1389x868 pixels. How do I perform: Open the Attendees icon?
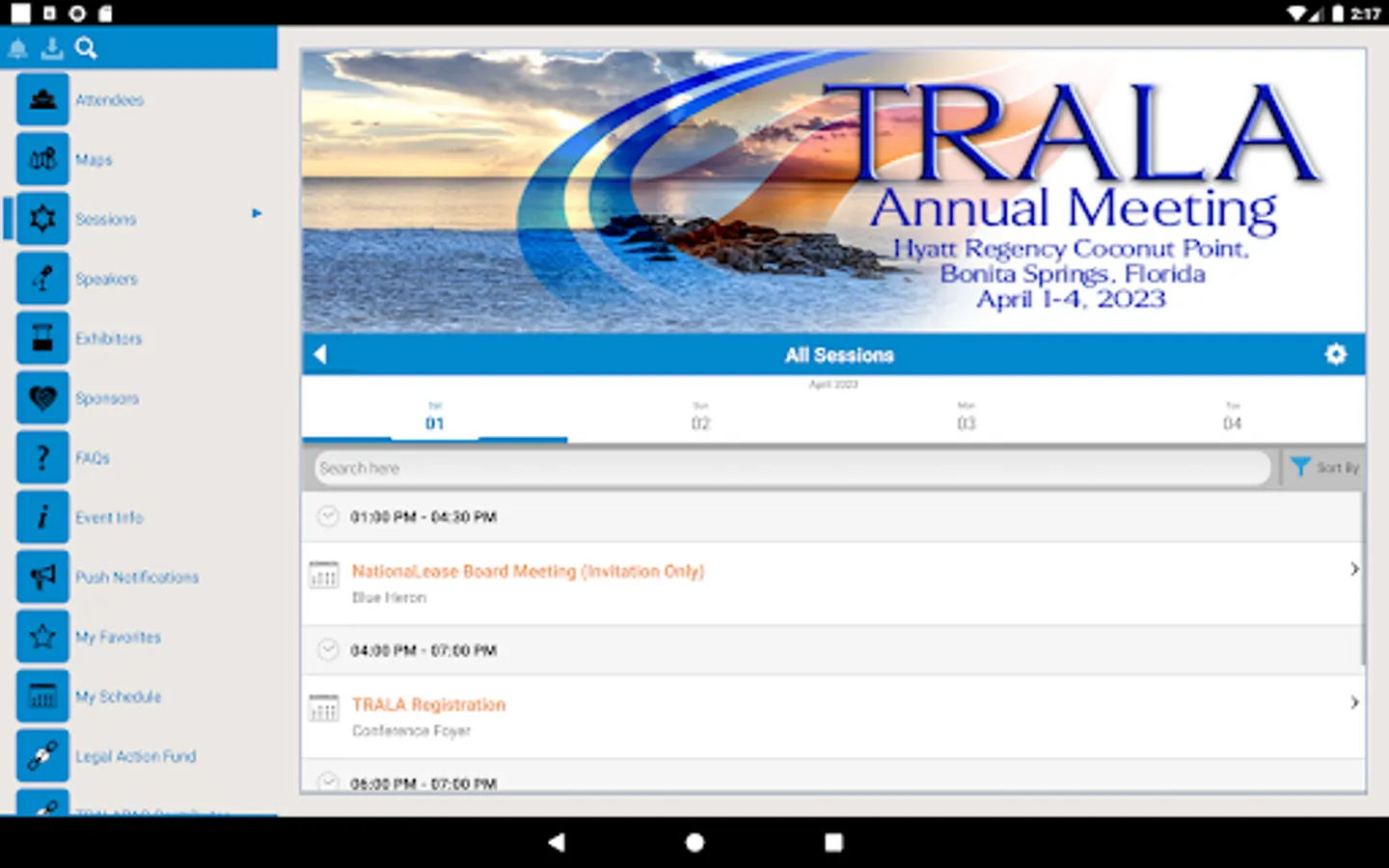pos(42,99)
